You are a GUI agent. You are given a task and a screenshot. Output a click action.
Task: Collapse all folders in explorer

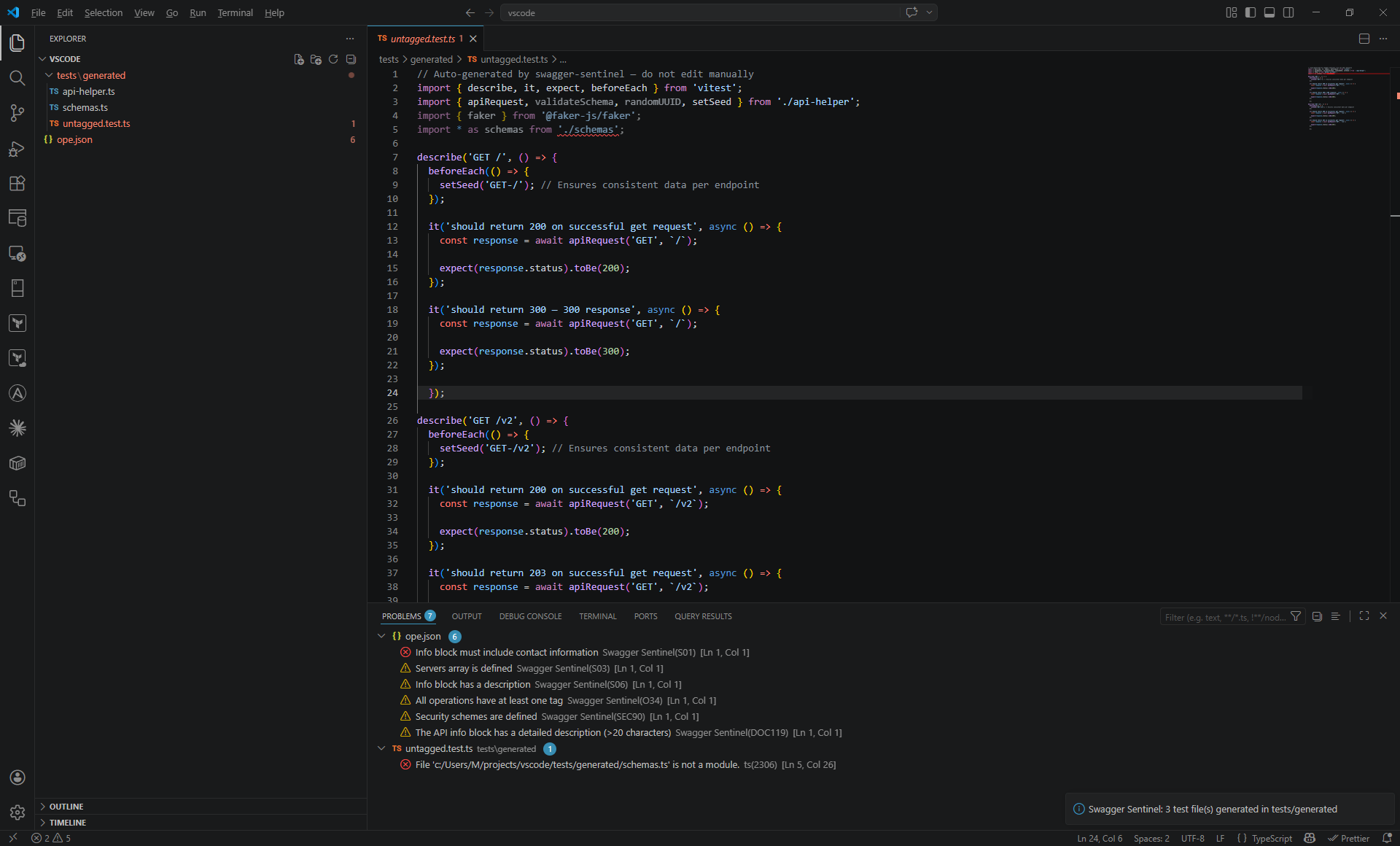351,59
